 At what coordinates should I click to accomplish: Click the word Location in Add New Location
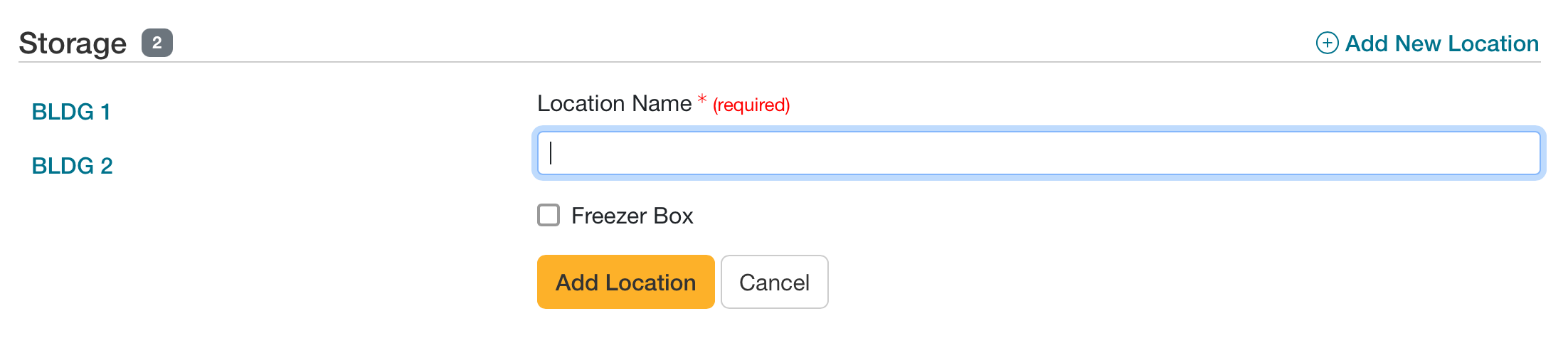(x=1493, y=43)
